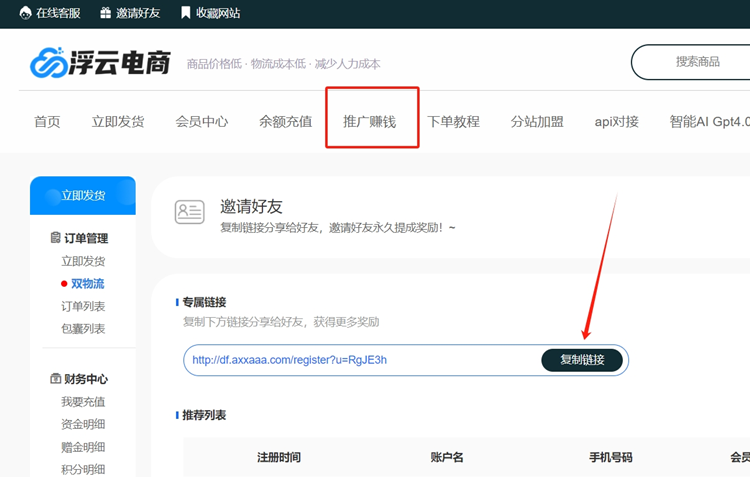This screenshot has height=477, width=750.
Task: Open 双物流 in the sidebar
Action: click(87, 284)
